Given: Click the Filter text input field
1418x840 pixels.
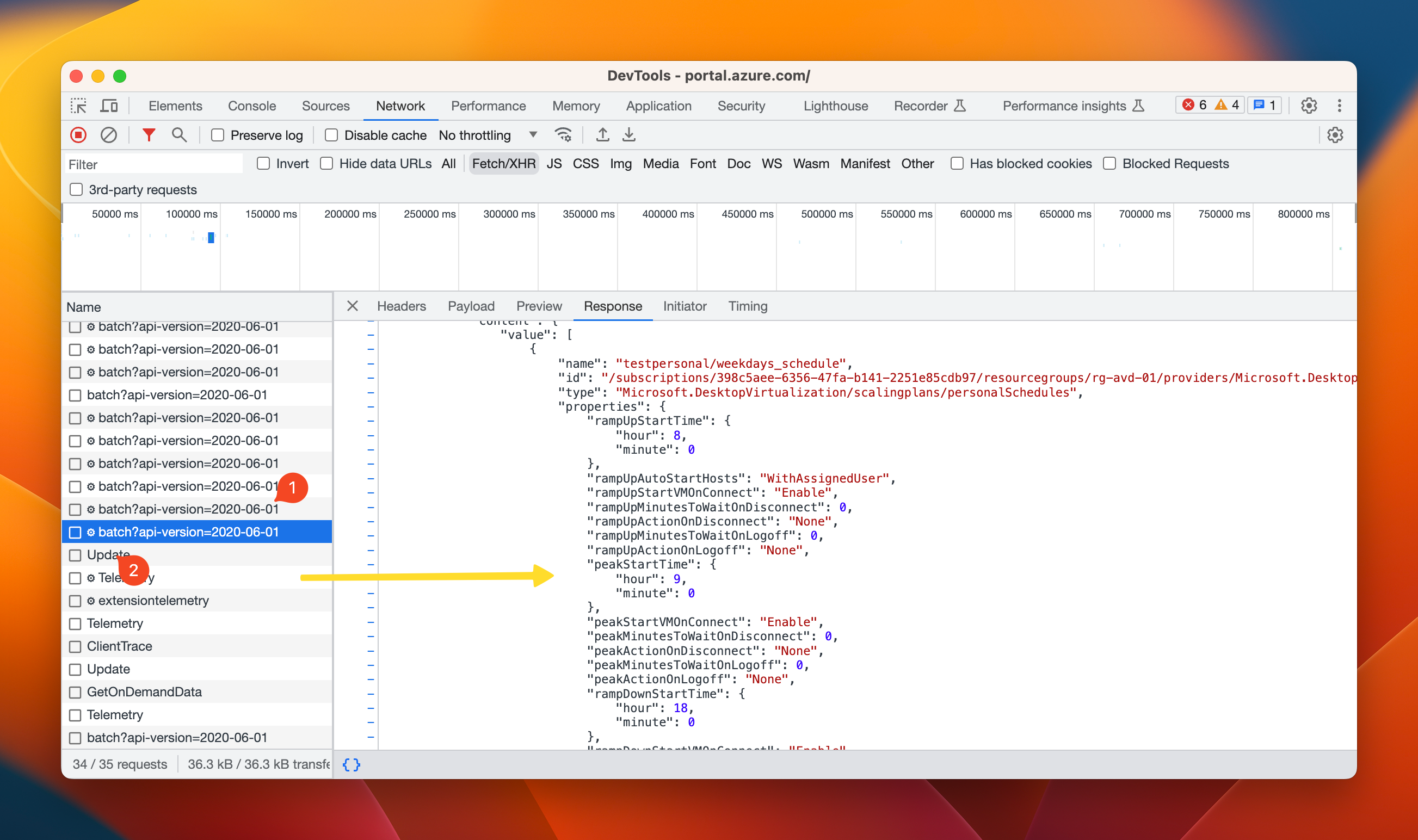Looking at the screenshot, I should click(154, 165).
